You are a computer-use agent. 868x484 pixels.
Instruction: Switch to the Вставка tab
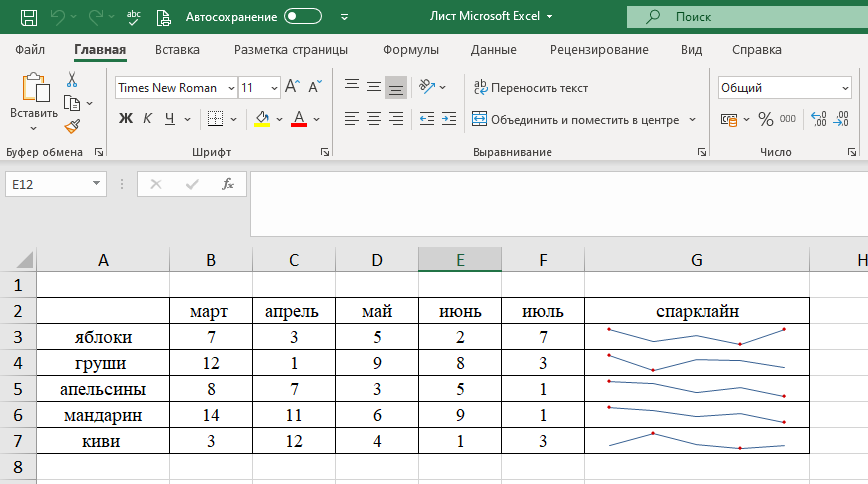click(177, 50)
